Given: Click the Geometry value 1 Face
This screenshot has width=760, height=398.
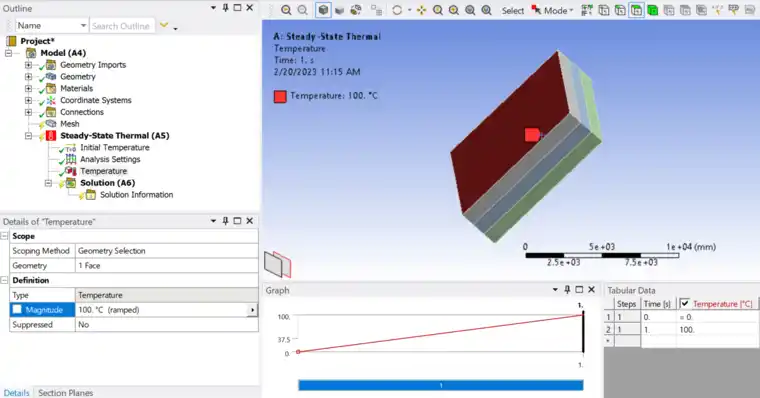Looking at the screenshot, I should 166,266.
